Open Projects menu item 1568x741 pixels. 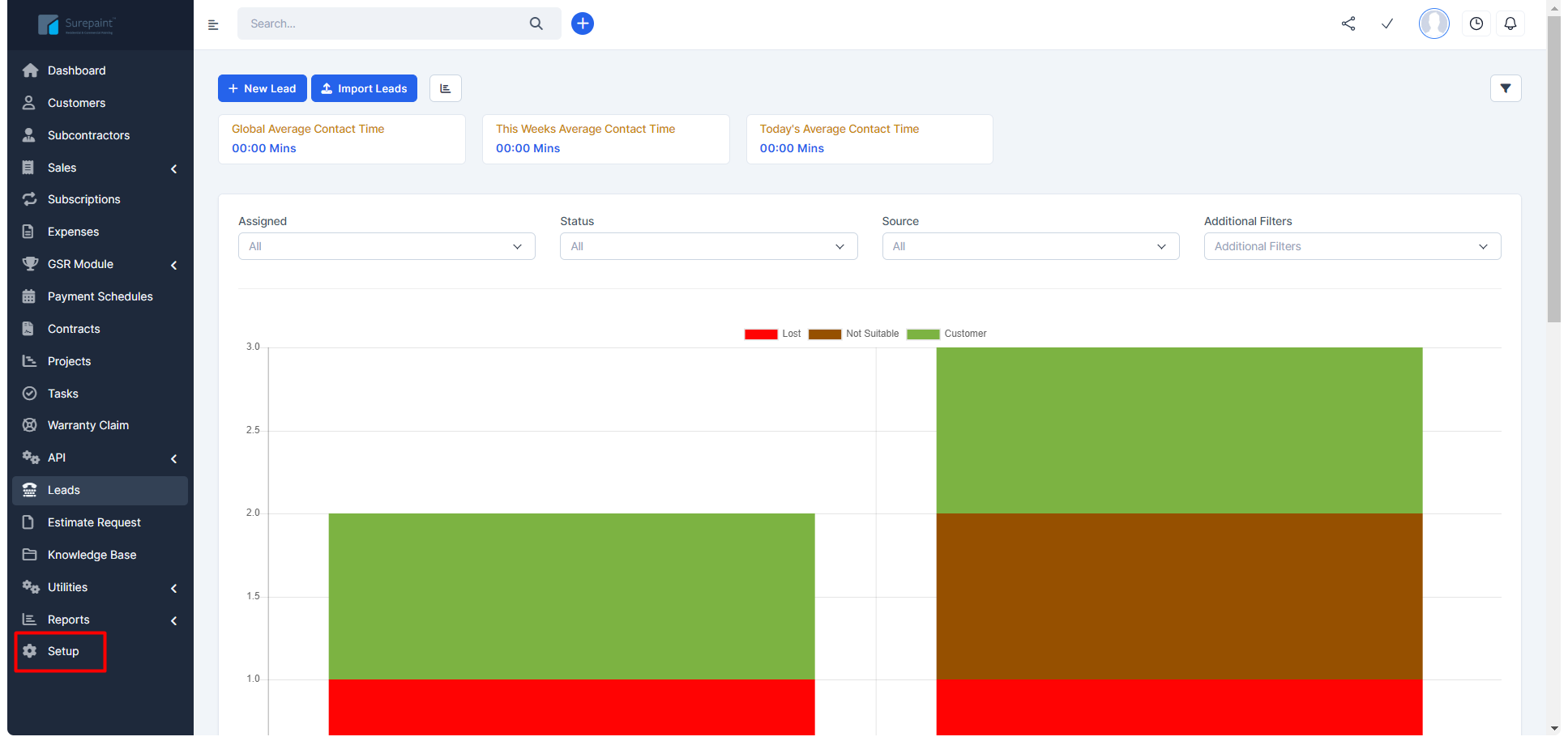[100, 361]
